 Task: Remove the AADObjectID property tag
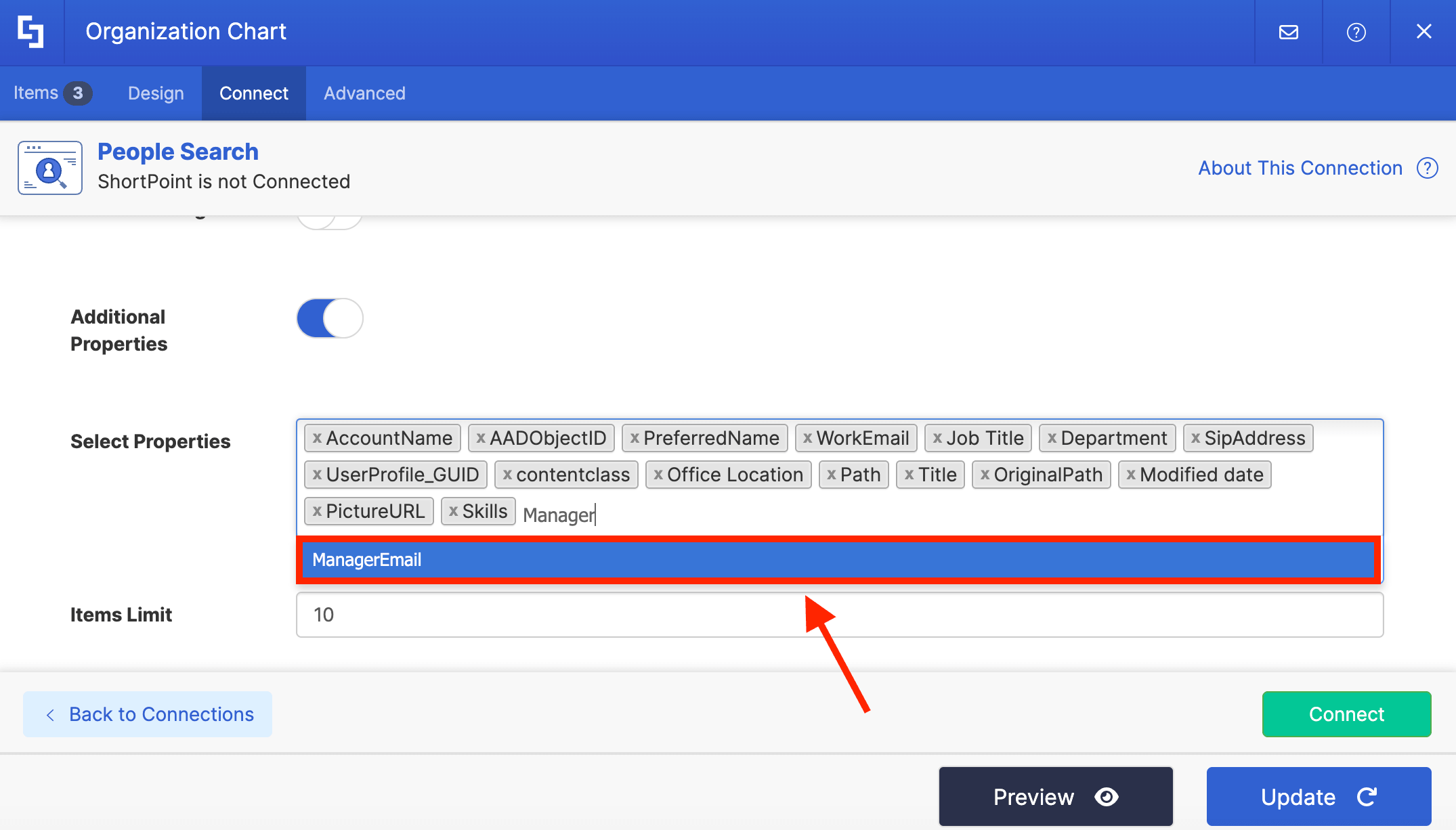(x=481, y=438)
